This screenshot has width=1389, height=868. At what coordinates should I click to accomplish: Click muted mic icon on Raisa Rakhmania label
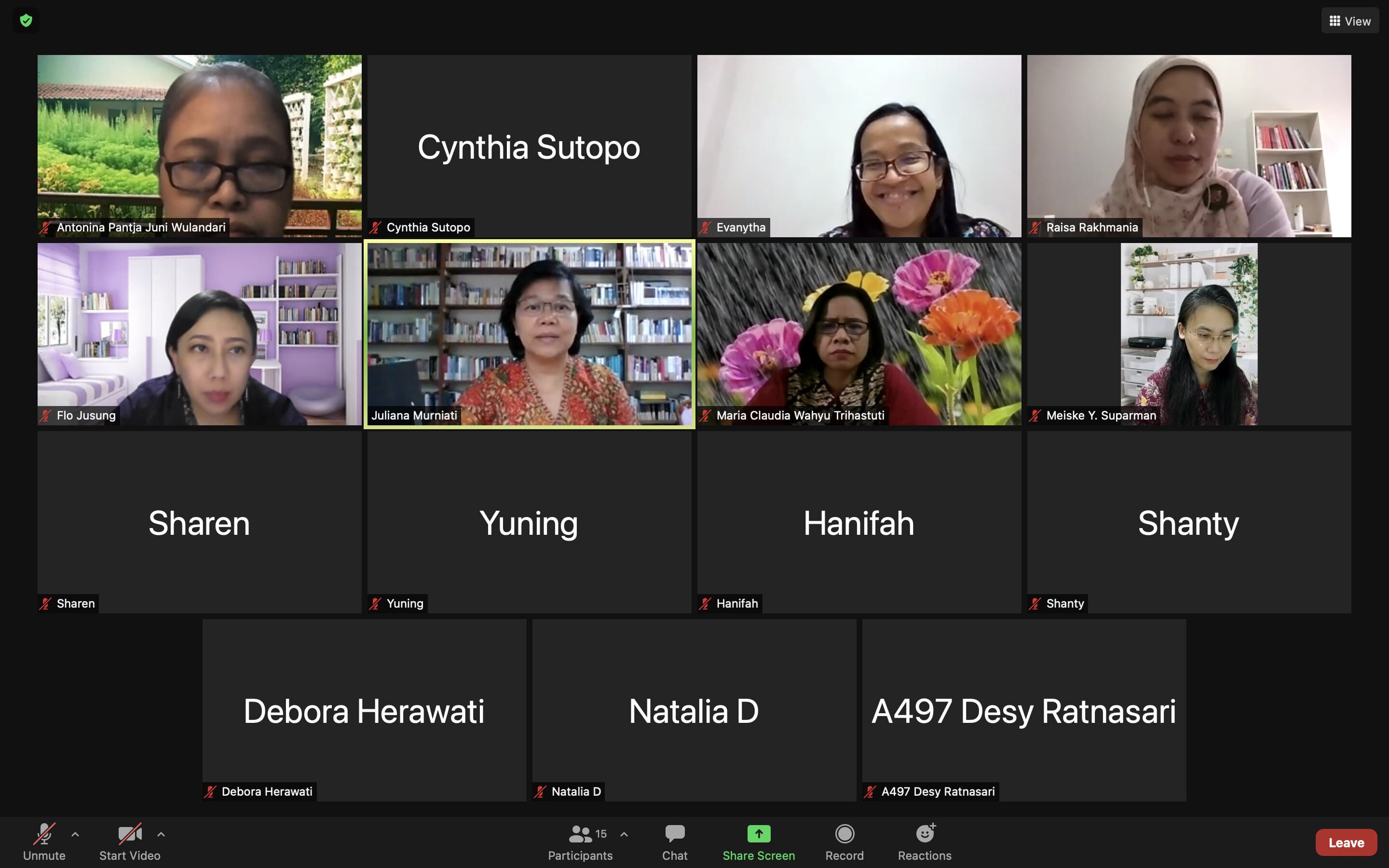1035,227
